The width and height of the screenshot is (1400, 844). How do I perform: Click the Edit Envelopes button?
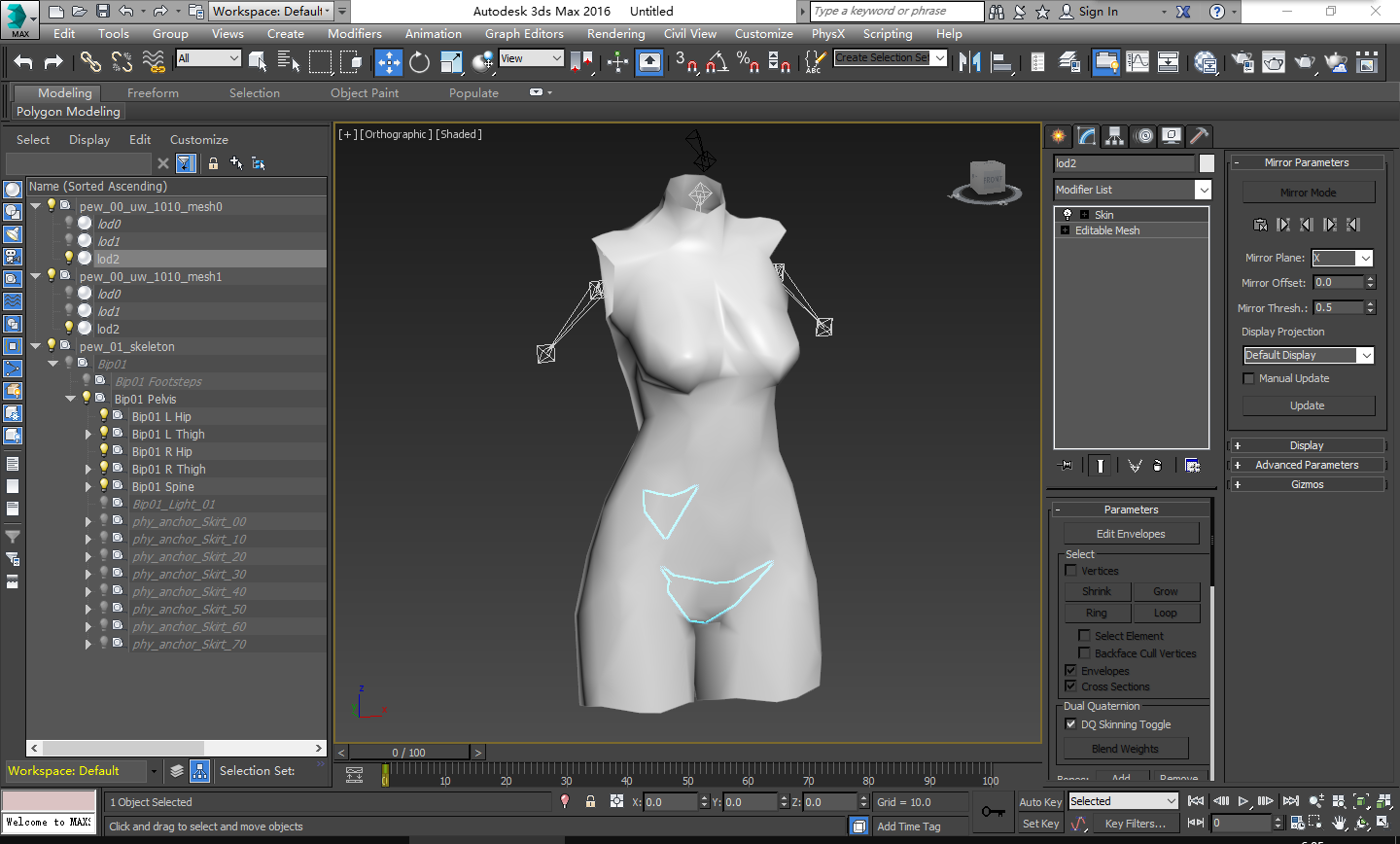point(1131,534)
